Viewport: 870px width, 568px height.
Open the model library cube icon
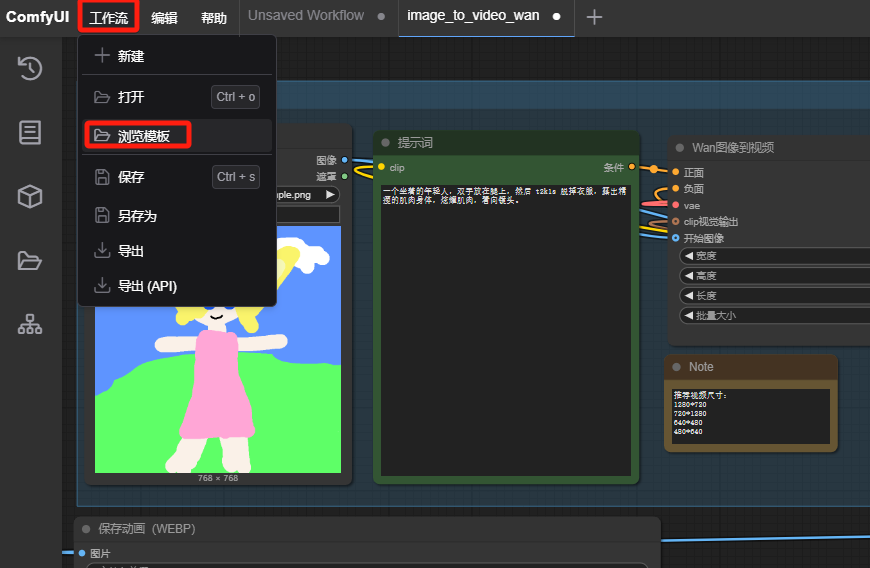(30, 196)
